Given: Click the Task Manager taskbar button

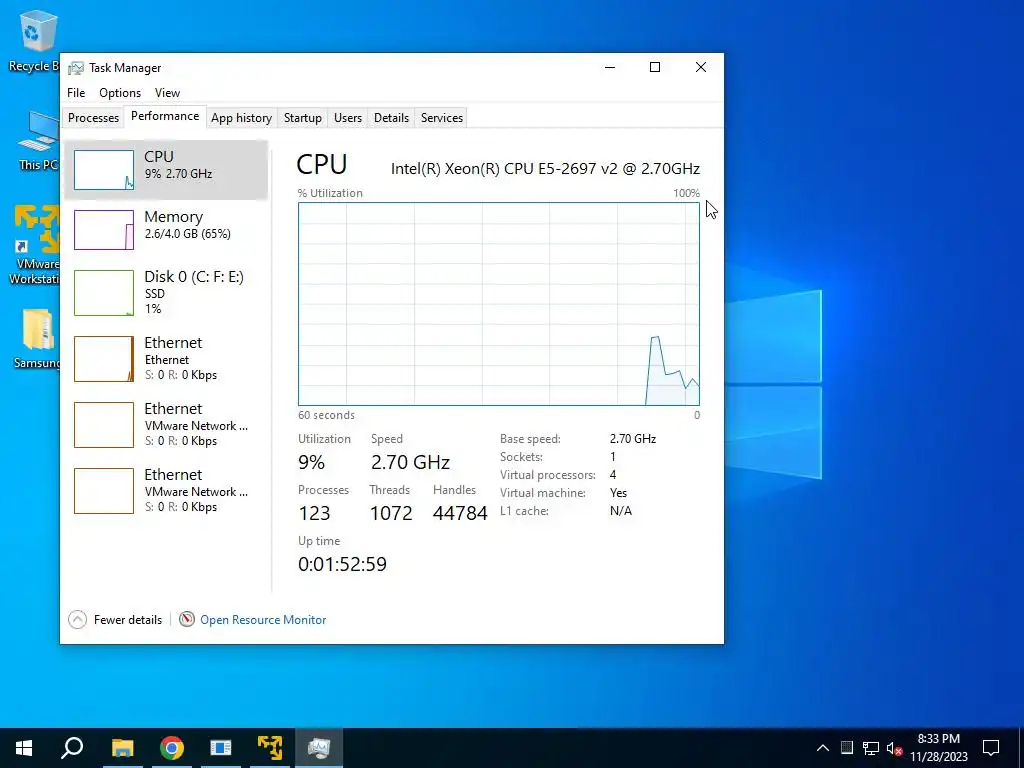Looking at the screenshot, I should pos(319,748).
